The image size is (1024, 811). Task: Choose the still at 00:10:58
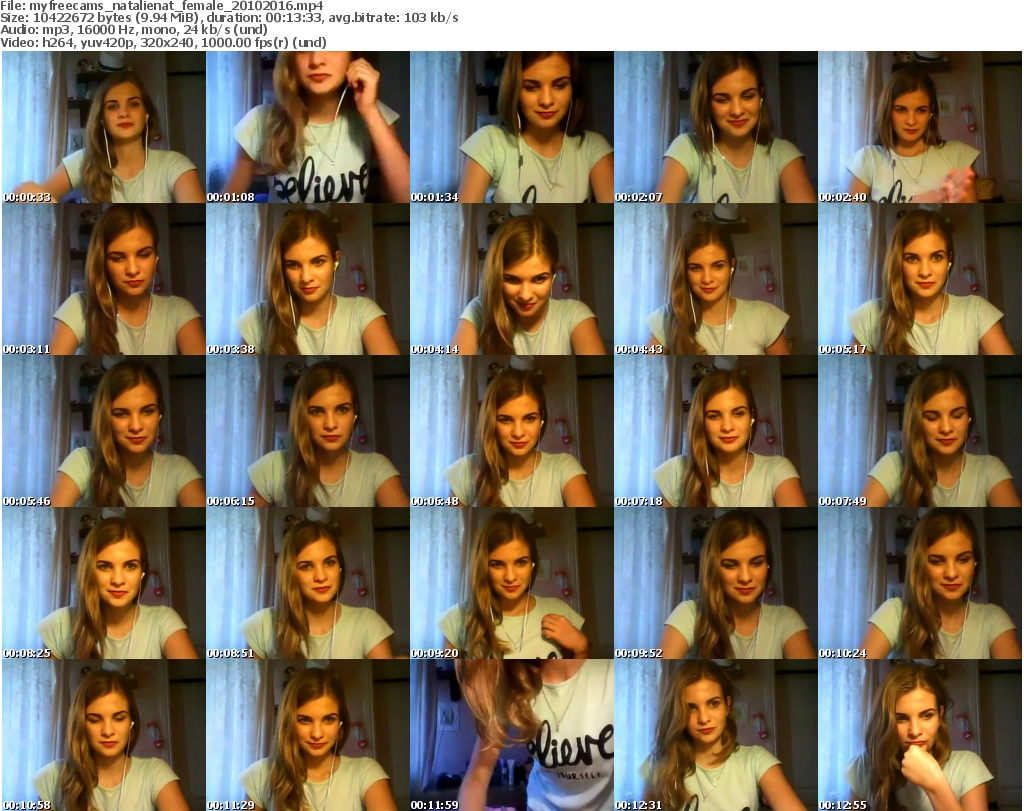tap(104, 735)
